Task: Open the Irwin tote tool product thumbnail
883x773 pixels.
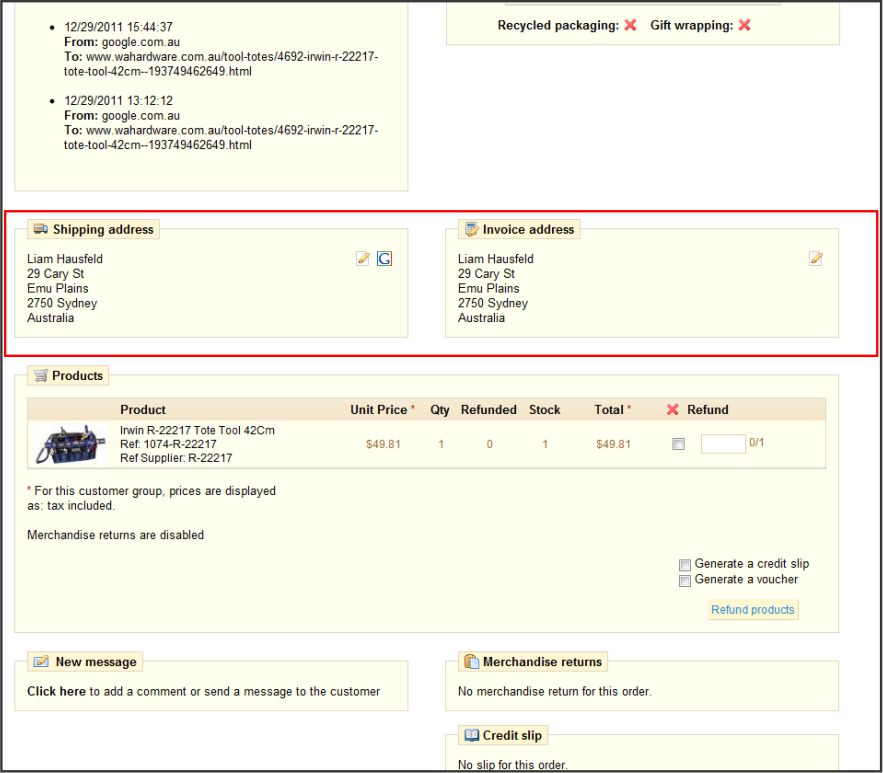Action: (70, 444)
